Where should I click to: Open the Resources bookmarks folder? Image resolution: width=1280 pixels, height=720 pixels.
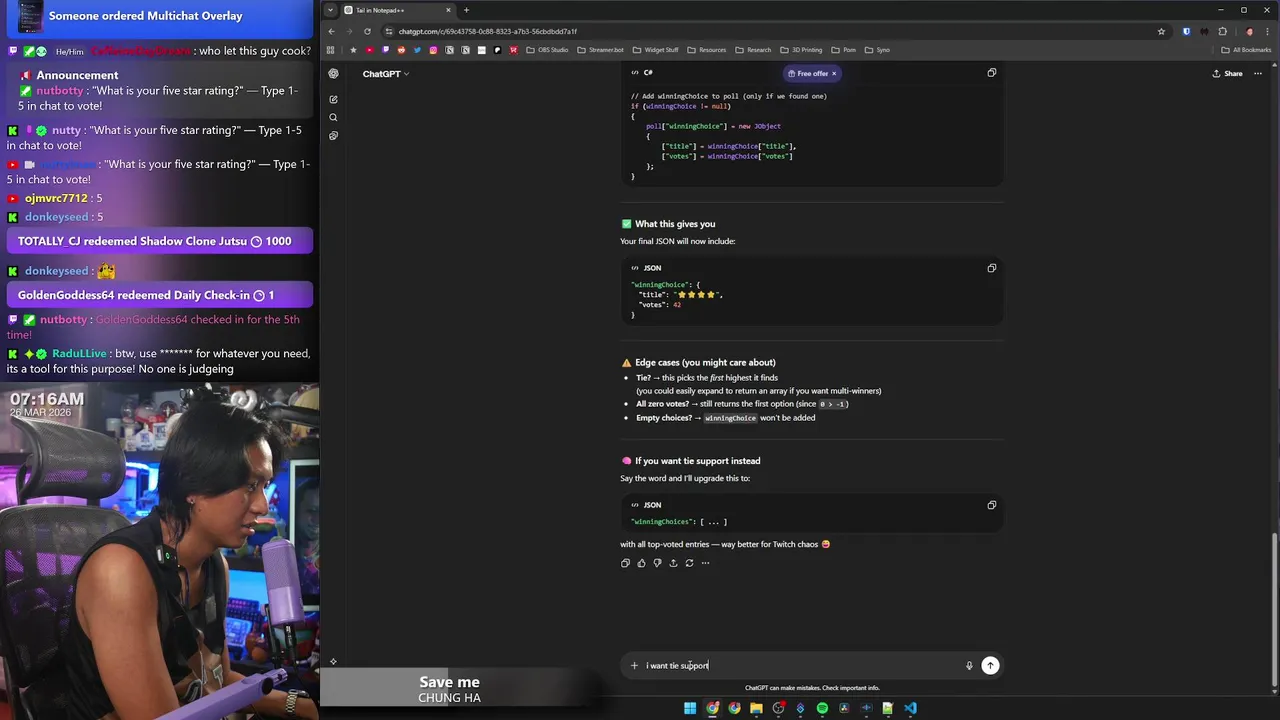pyautogui.click(x=706, y=50)
